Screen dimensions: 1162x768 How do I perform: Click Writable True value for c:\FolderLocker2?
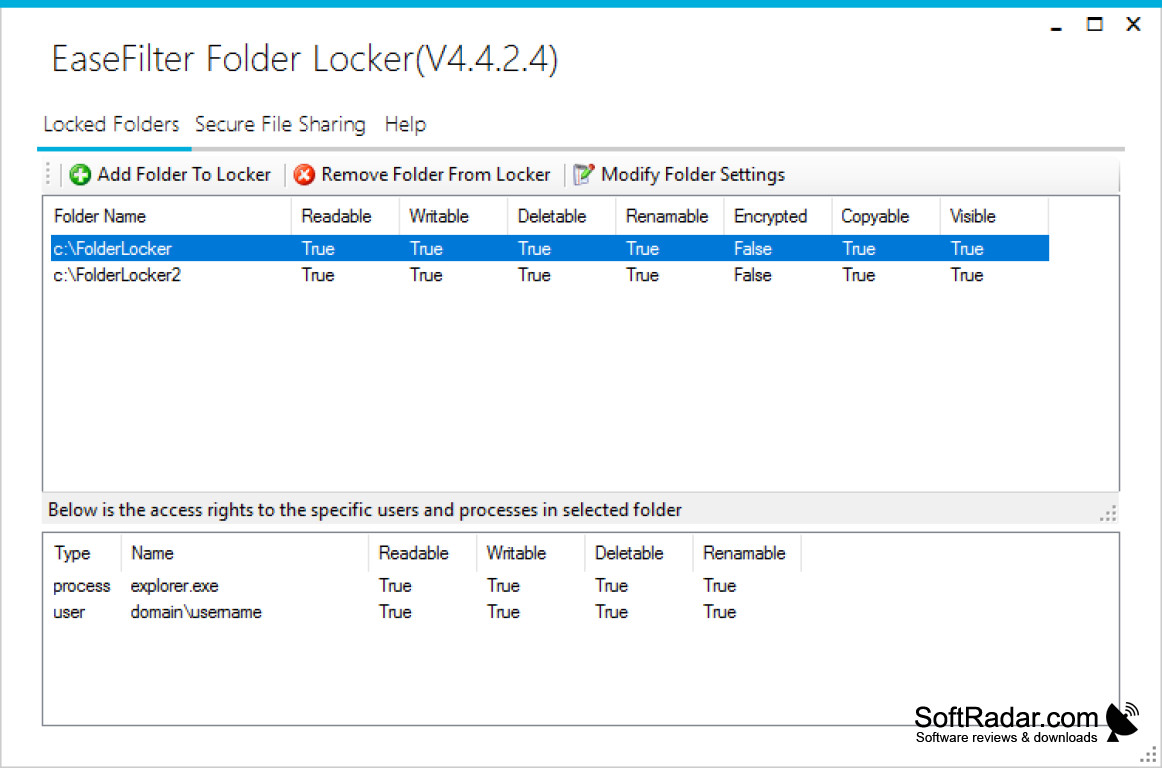pos(426,275)
